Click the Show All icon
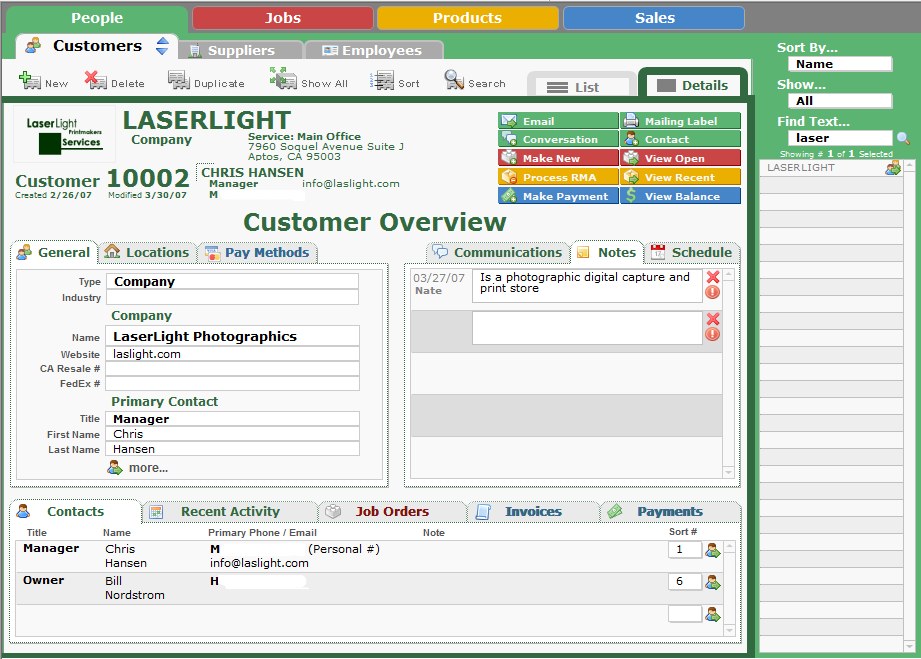Screen dimensions: 921x659 pyautogui.click(x=283, y=78)
